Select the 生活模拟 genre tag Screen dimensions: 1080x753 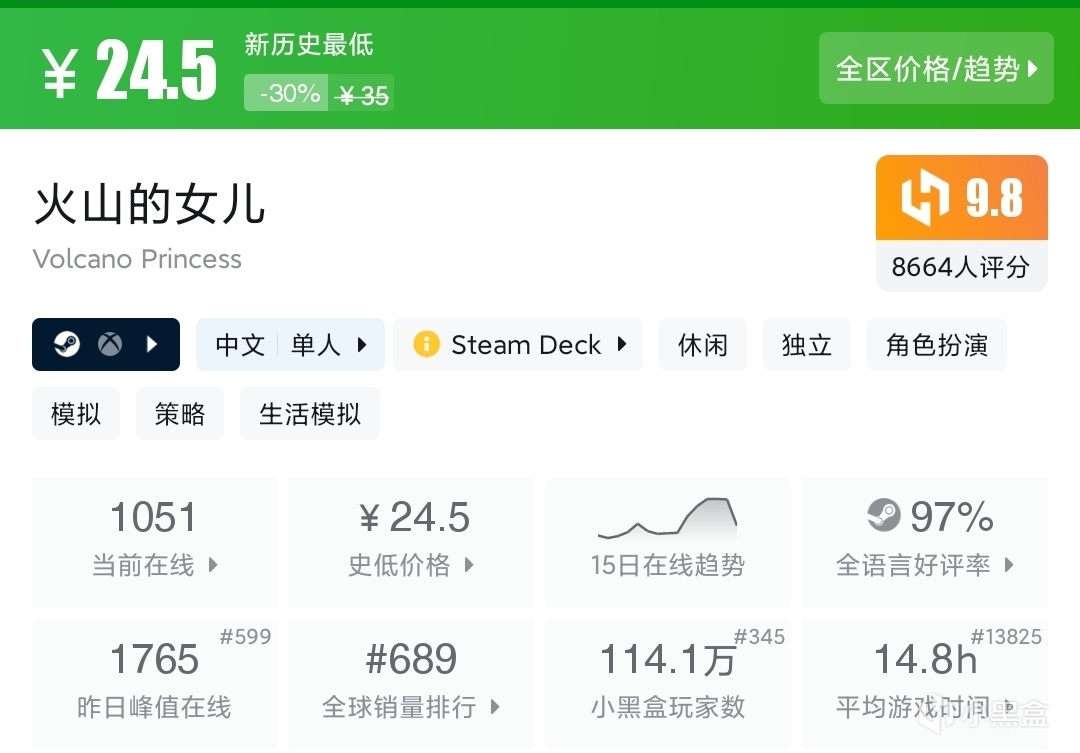pyautogui.click(x=310, y=414)
